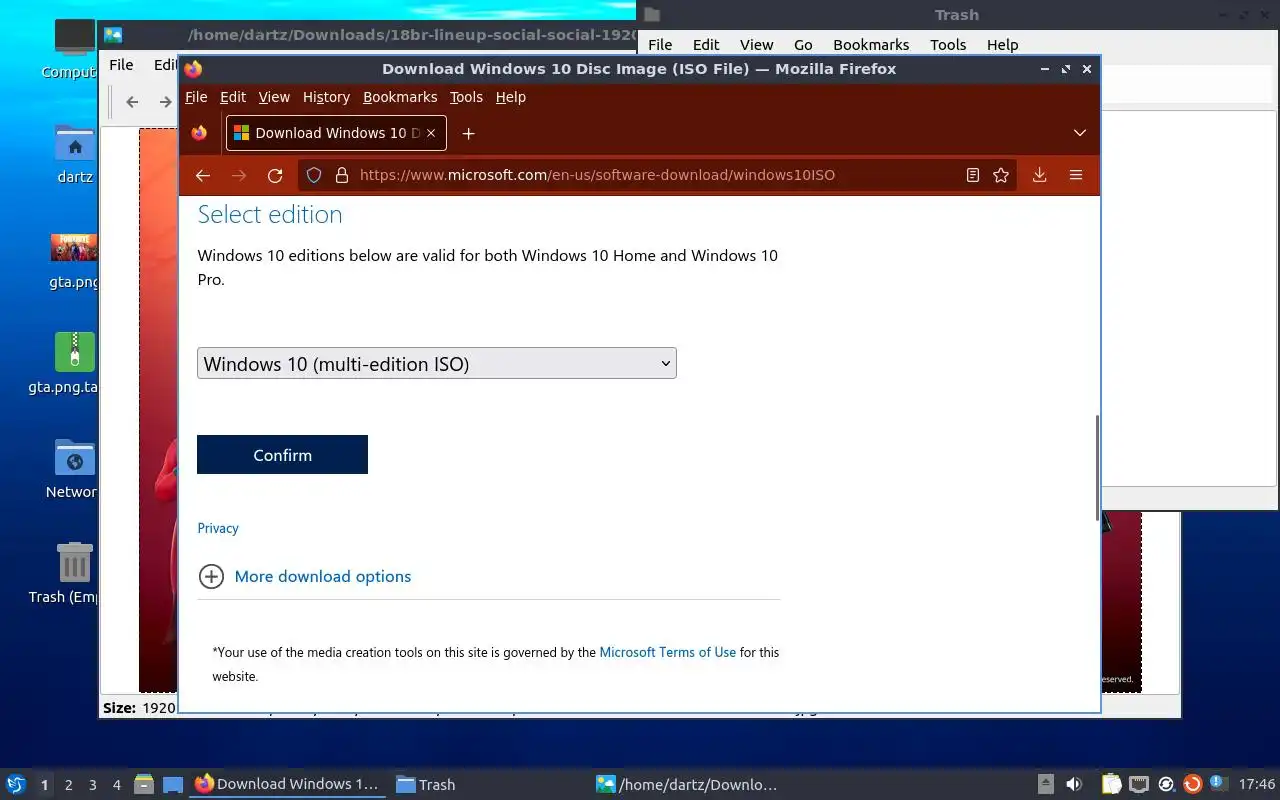Close the Download Windows 10 tab
This screenshot has width=1280, height=800.
pyautogui.click(x=431, y=132)
